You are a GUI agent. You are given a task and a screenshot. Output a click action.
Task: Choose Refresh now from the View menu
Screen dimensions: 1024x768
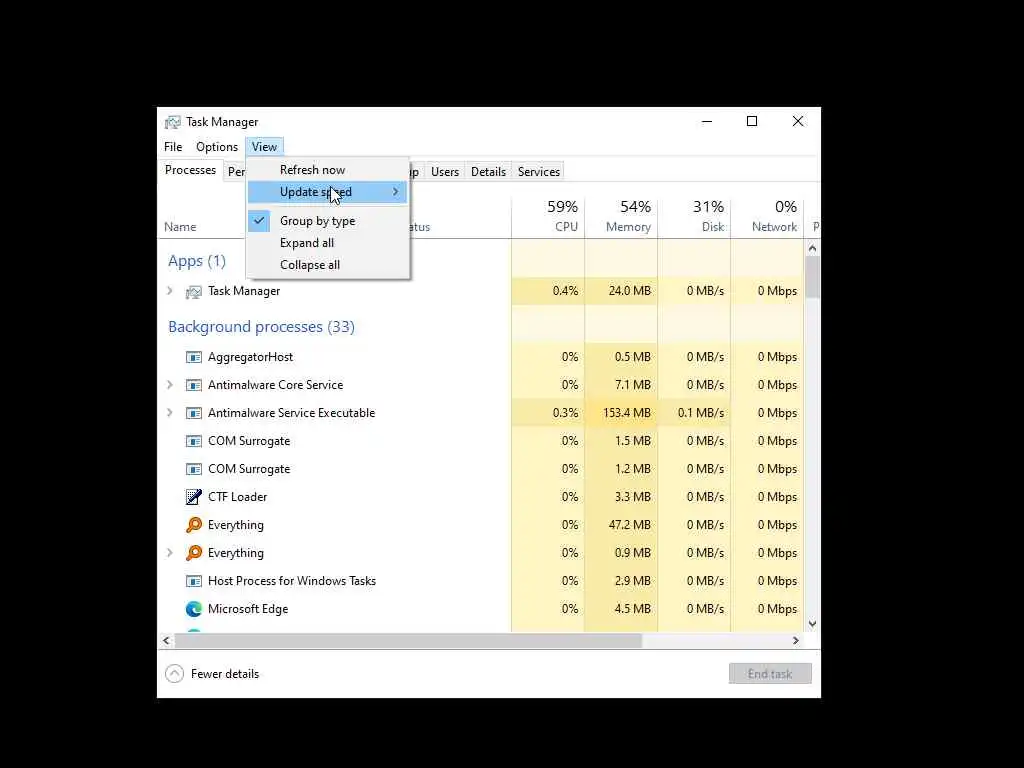click(312, 170)
